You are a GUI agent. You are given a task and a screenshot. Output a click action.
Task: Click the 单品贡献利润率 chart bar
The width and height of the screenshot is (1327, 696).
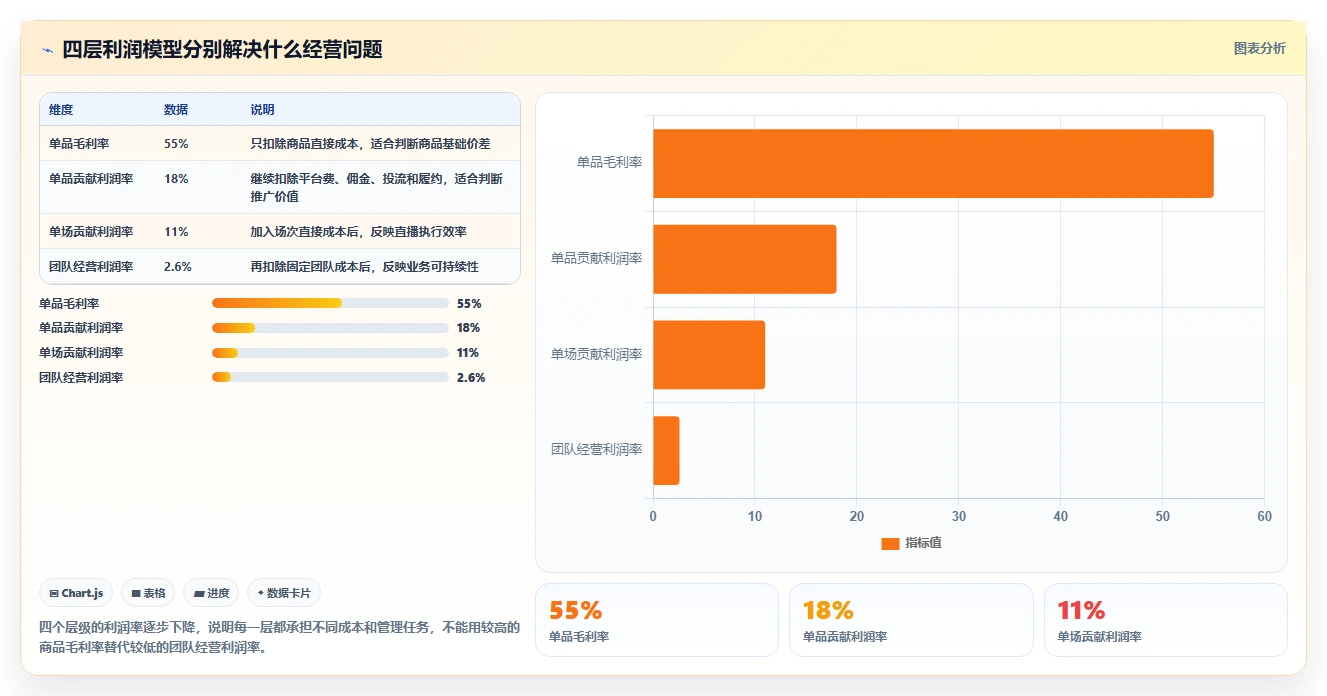(x=744, y=259)
